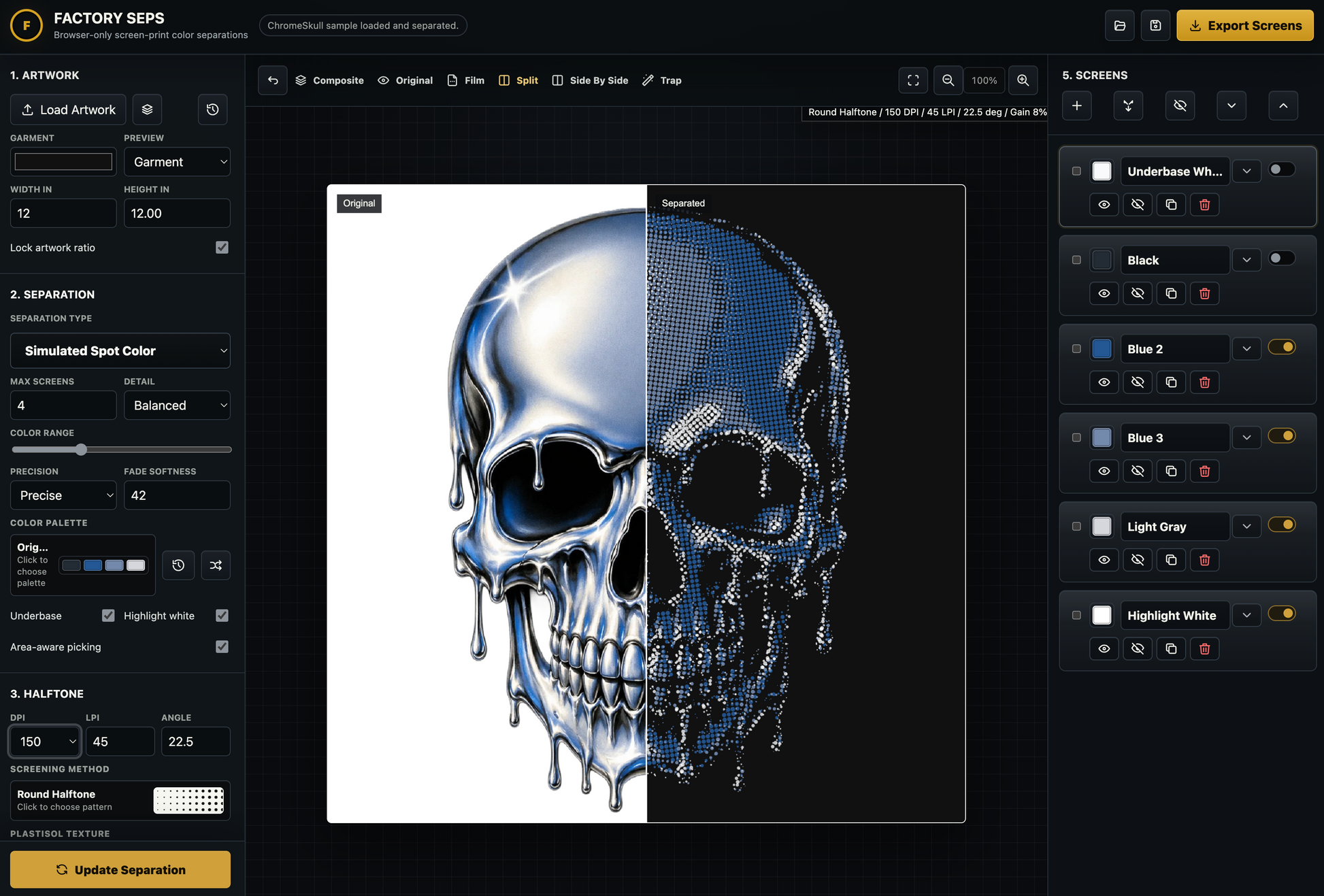This screenshot has height=896, width=1324.
Task: Duplicate the Blue 2 screen
Action: coord(1171,382)
